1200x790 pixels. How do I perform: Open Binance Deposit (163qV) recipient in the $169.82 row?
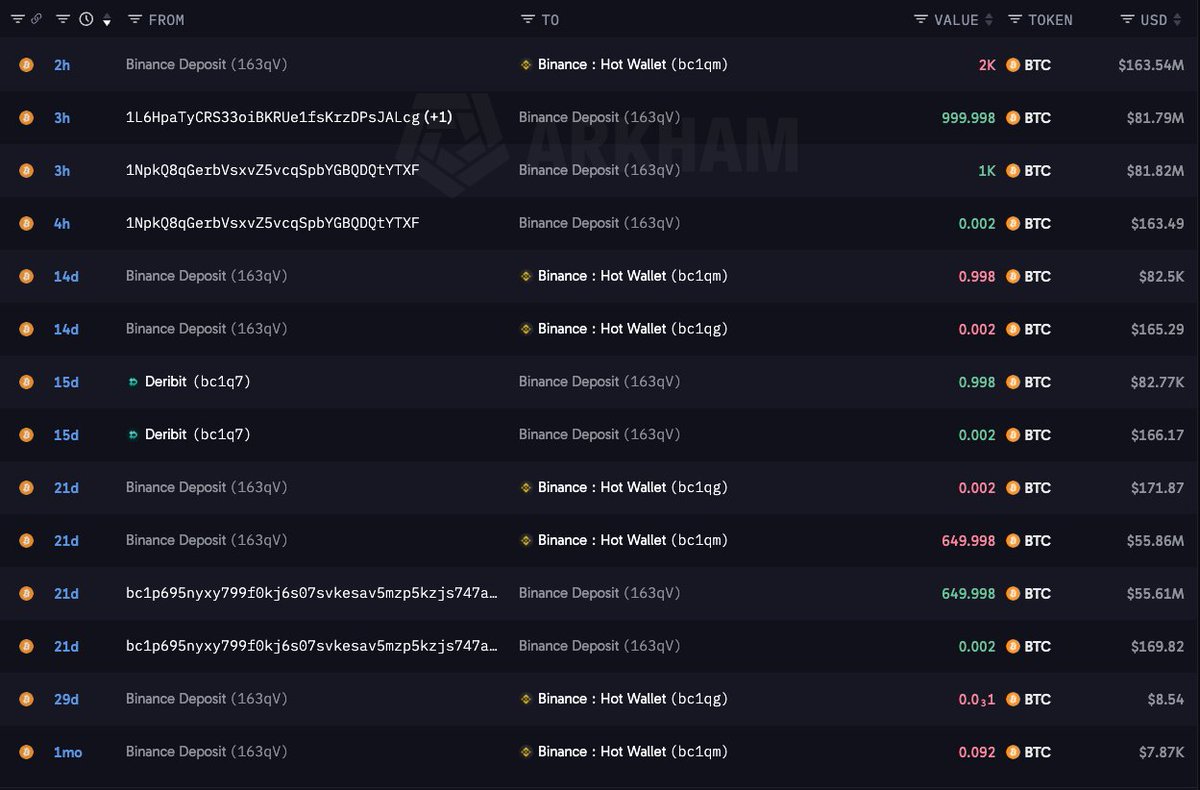coord(600,646)
